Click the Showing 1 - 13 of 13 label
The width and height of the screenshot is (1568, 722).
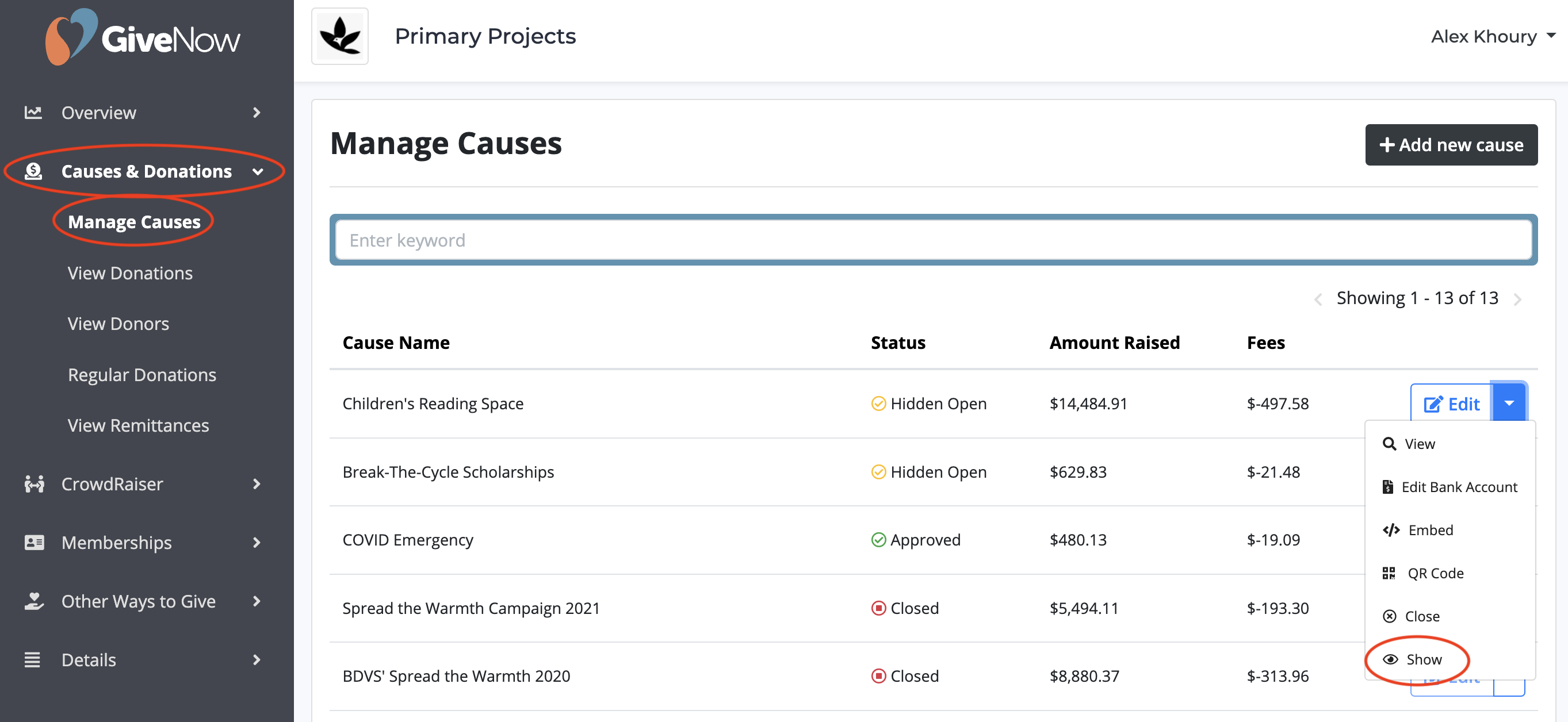click(1417, 298)
